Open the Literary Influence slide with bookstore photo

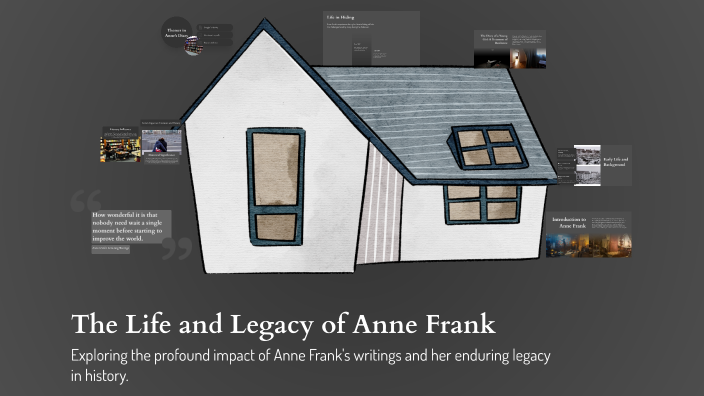pyautogui.click(x=120, y=144)
